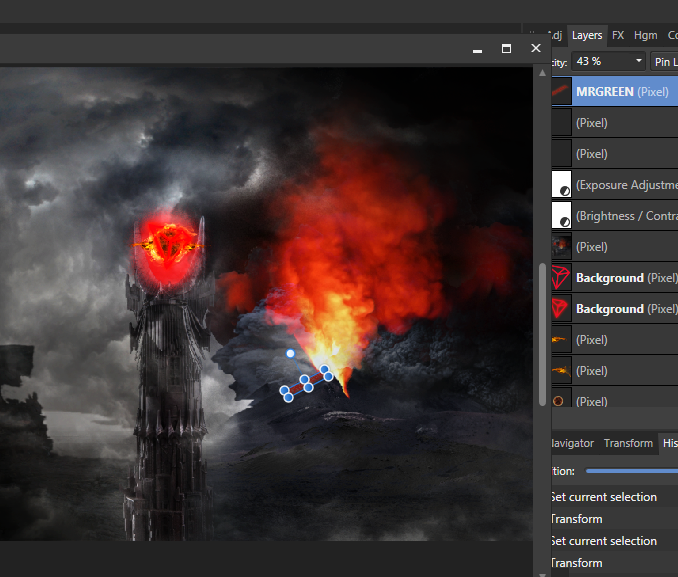Click the rotation handle of the selected layer
The height and width of the screenshot is (577, 678).
point(291,353)
